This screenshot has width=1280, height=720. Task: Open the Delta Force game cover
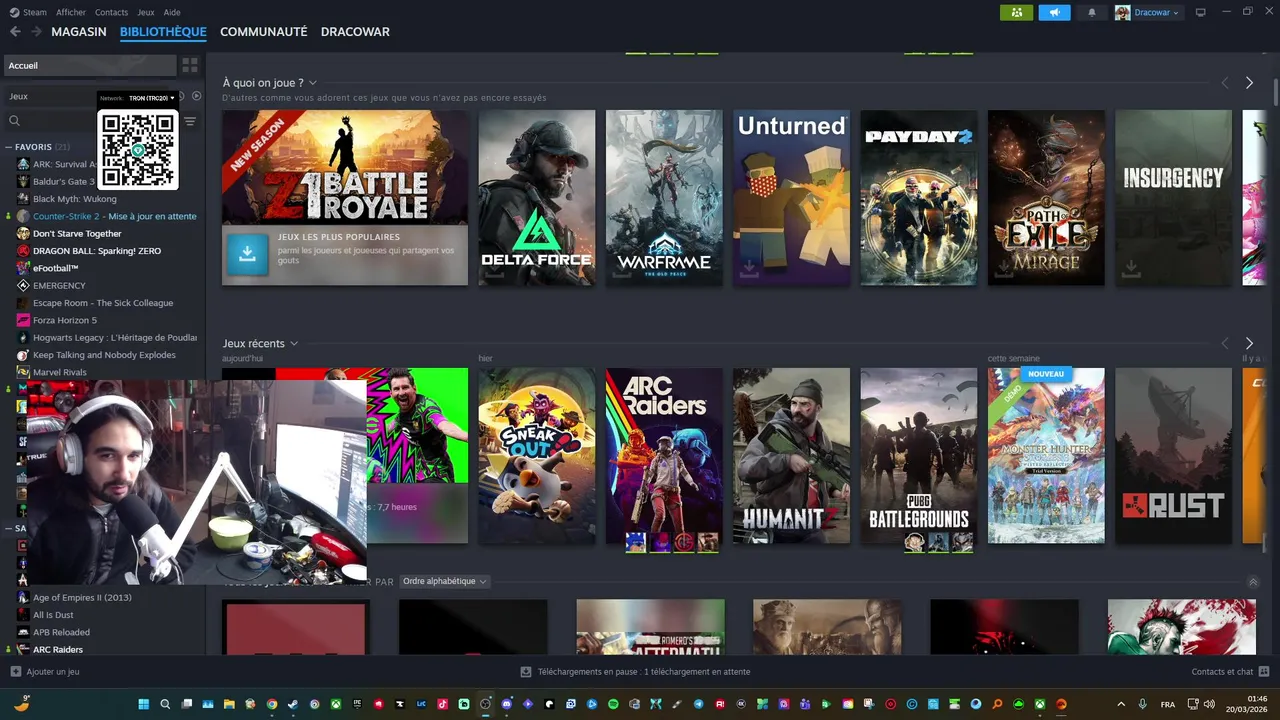536,197
